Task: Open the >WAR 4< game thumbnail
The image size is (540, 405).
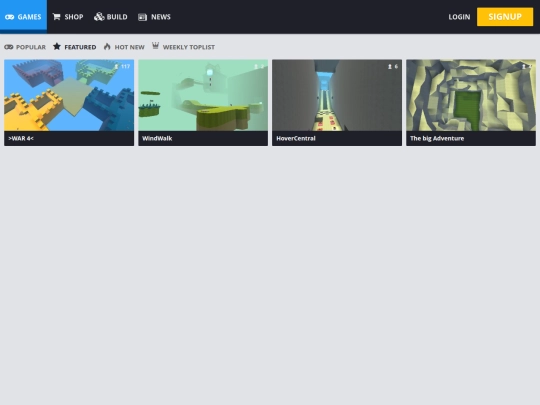Action: pyautogui.click(x=69, y=95)
